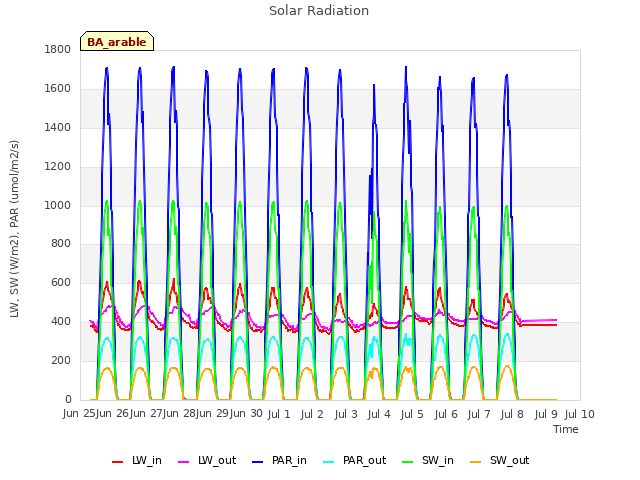
Task: Click the 0 y-axis tick label
Action: [x=68, y=399]
